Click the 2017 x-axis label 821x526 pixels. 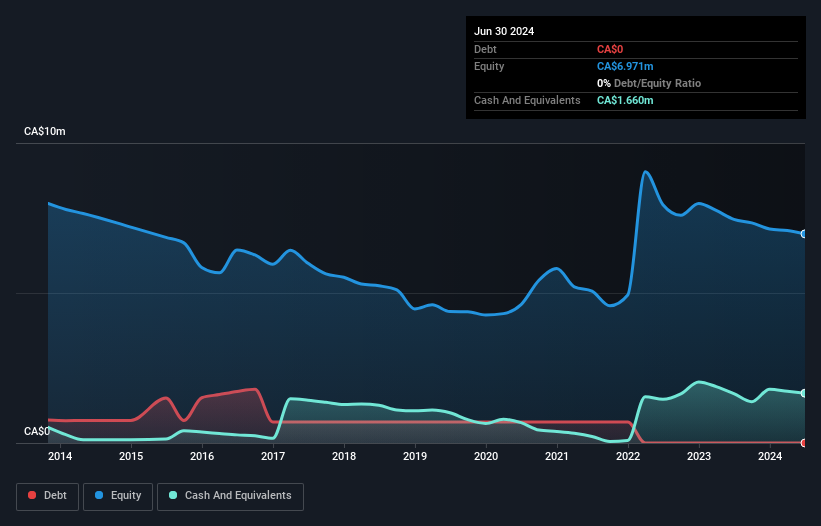pyautogui.click(x=273, y=456)
